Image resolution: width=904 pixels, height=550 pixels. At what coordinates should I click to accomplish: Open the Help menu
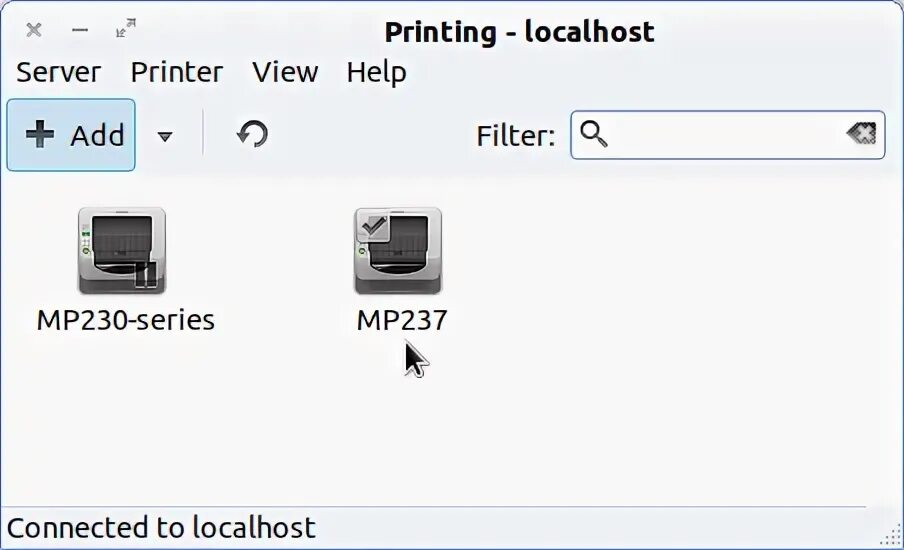click(x=376, y=73)
